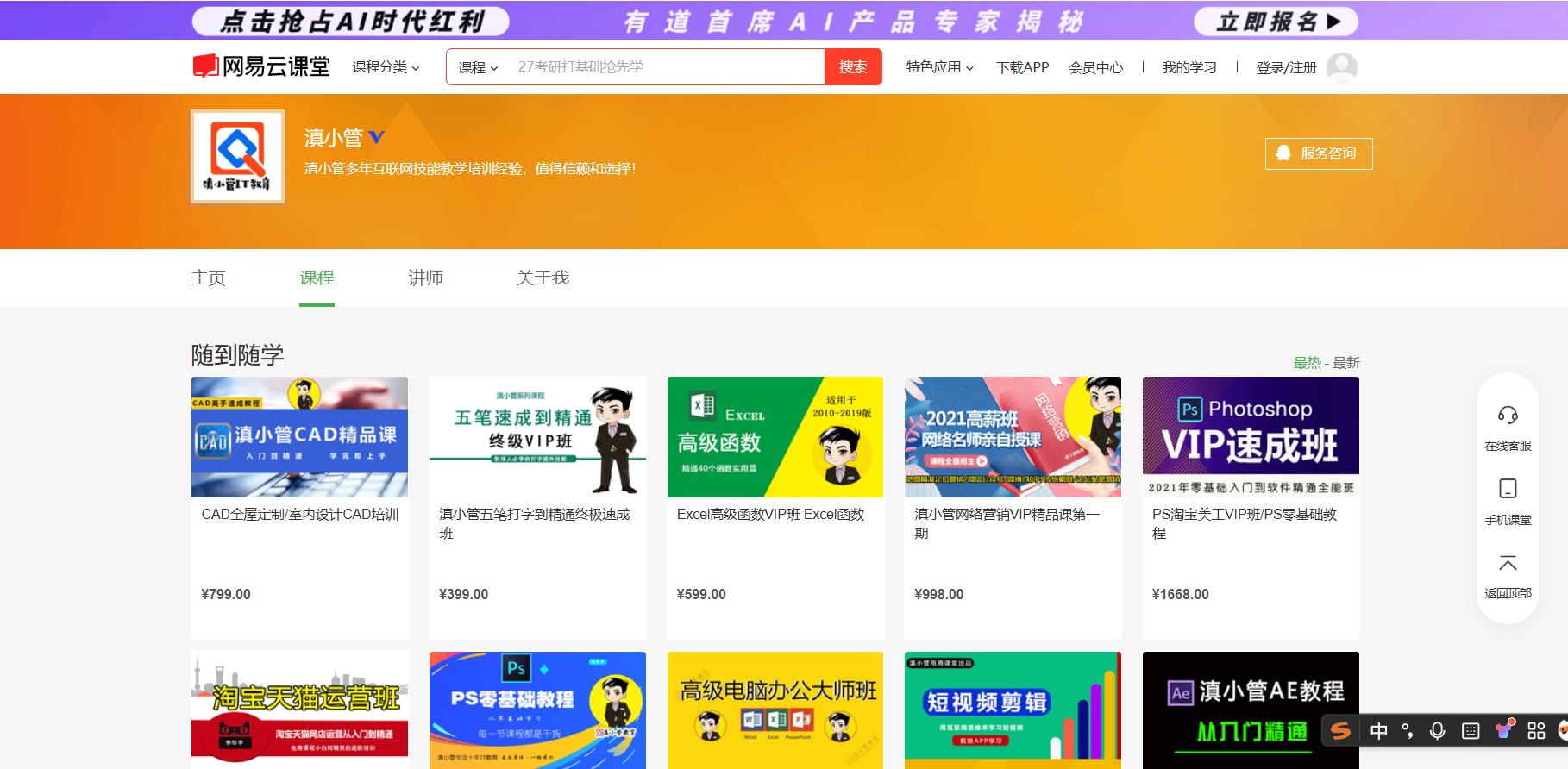This screenshot has width=1568, height=769.
Task: Open the 五笔速成到精通 thumbnail
Action: click(x=537, y=437)
